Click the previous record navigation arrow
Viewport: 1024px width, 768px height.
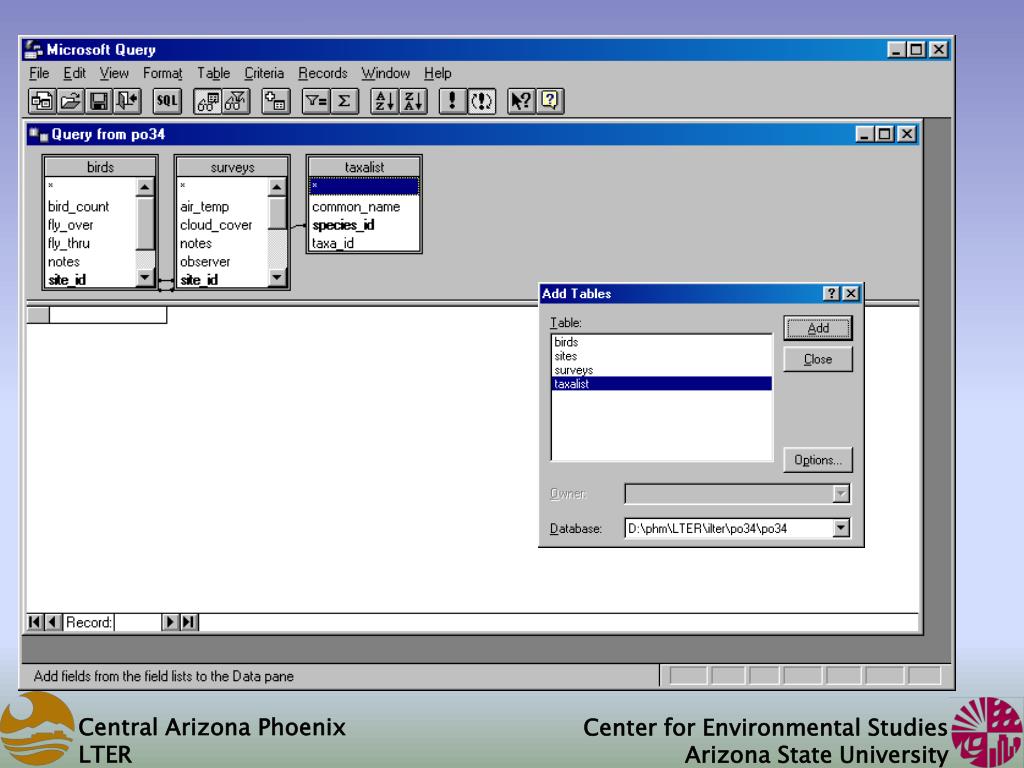53,622
